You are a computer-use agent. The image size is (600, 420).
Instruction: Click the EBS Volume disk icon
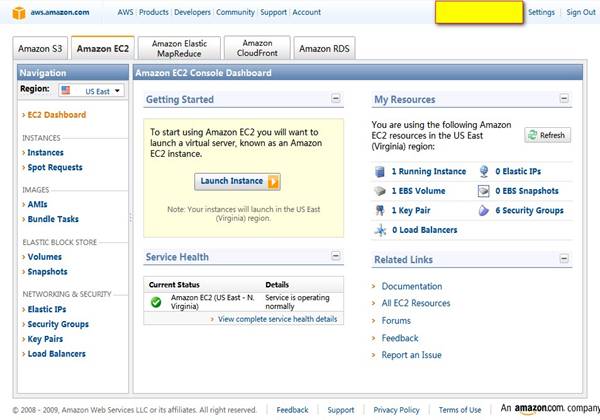[380, 191]
